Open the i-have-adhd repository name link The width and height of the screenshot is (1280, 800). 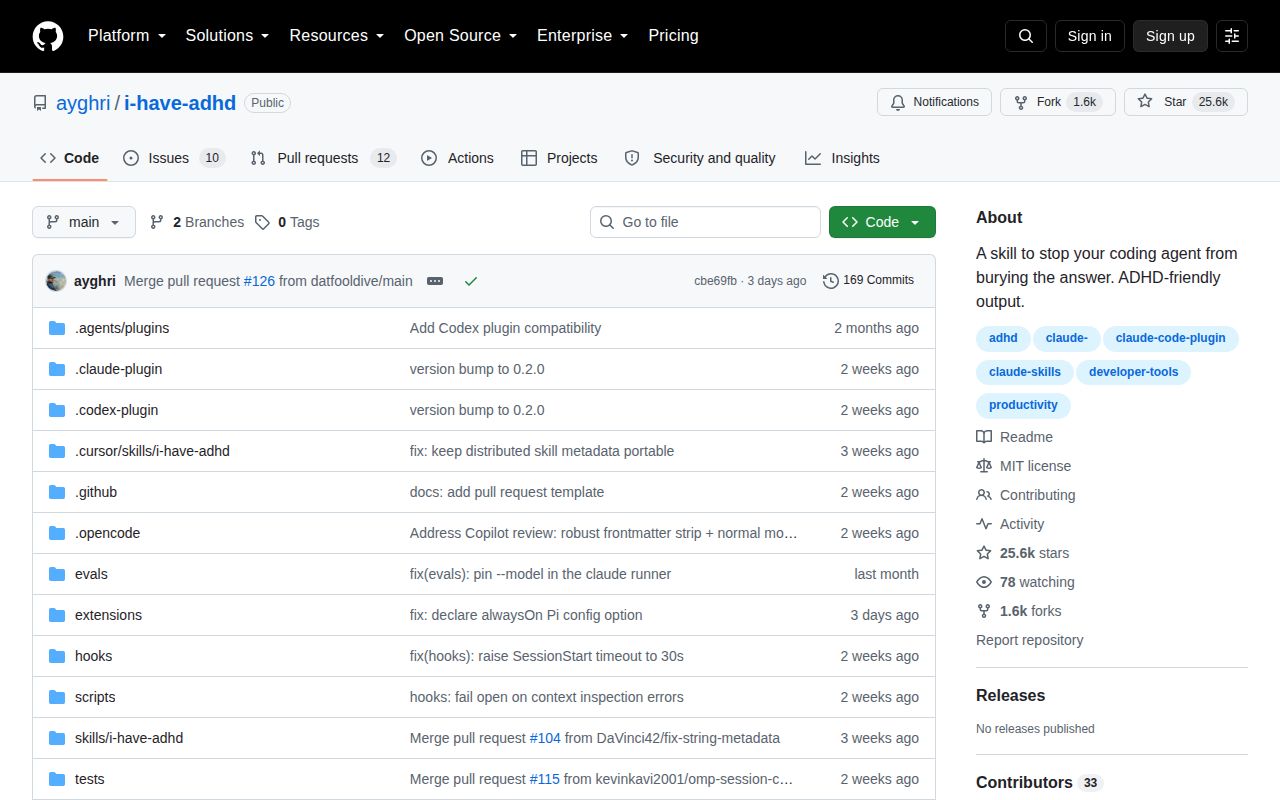(x=180, y=103)
